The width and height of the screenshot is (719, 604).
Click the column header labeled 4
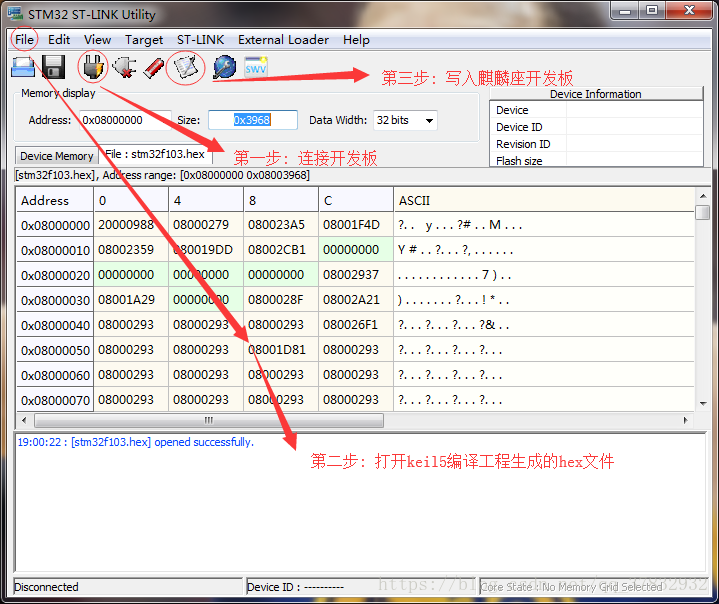pos(206,200)
